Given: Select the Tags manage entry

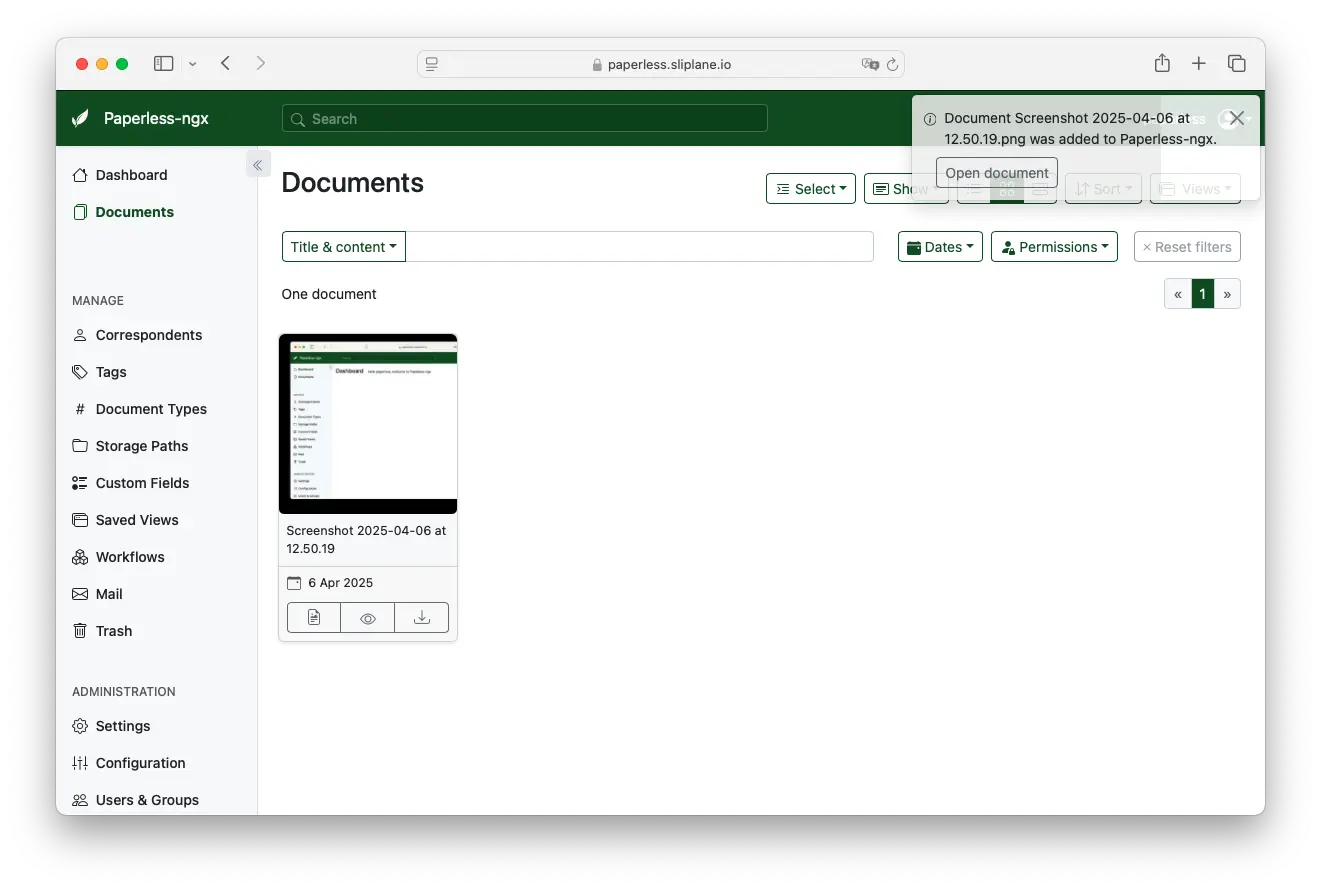Looking at the screenshot, I should pyautogui.click(x=110, y=372).
